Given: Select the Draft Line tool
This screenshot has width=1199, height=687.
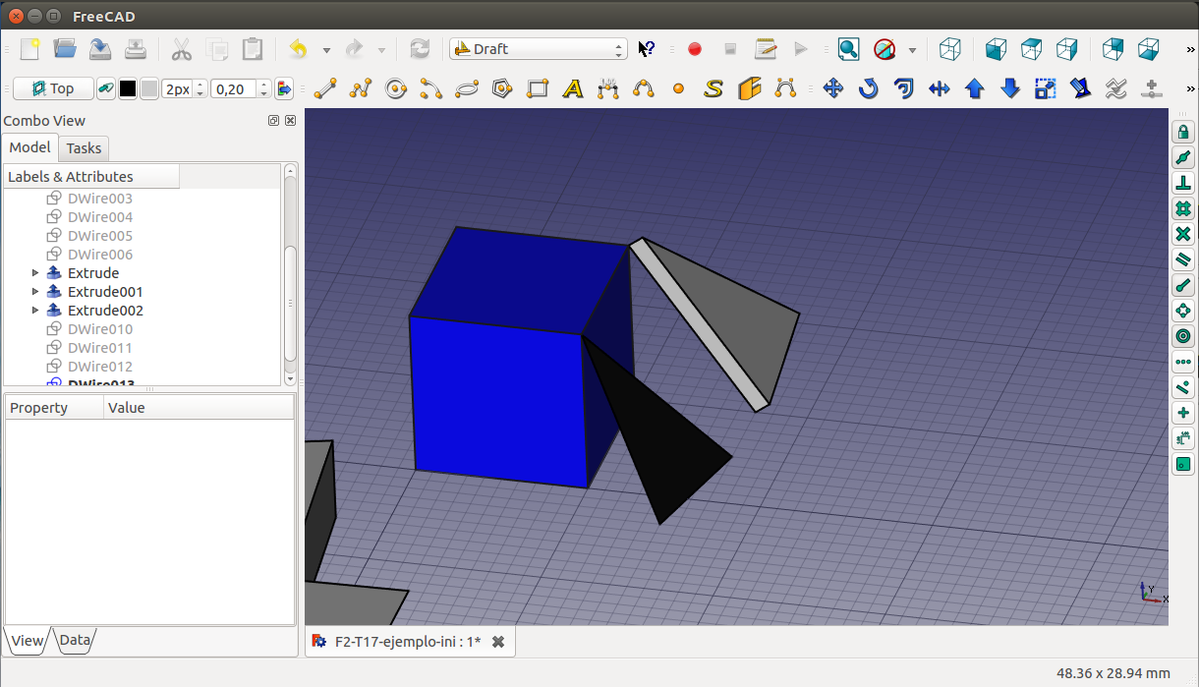Looking at the screenshot, I should (325, 89).
